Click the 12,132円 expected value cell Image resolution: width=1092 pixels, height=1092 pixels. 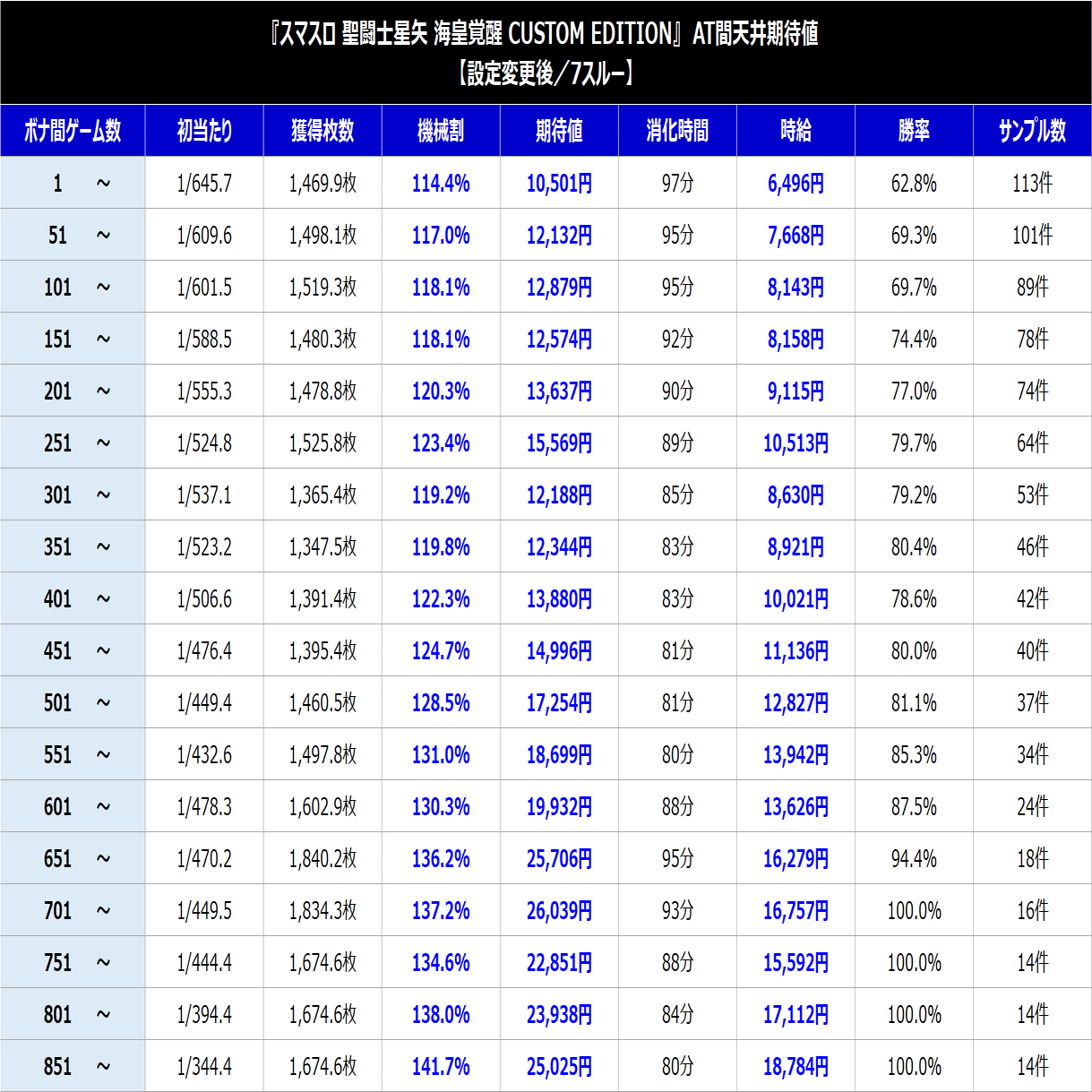(x=559, y=235)
